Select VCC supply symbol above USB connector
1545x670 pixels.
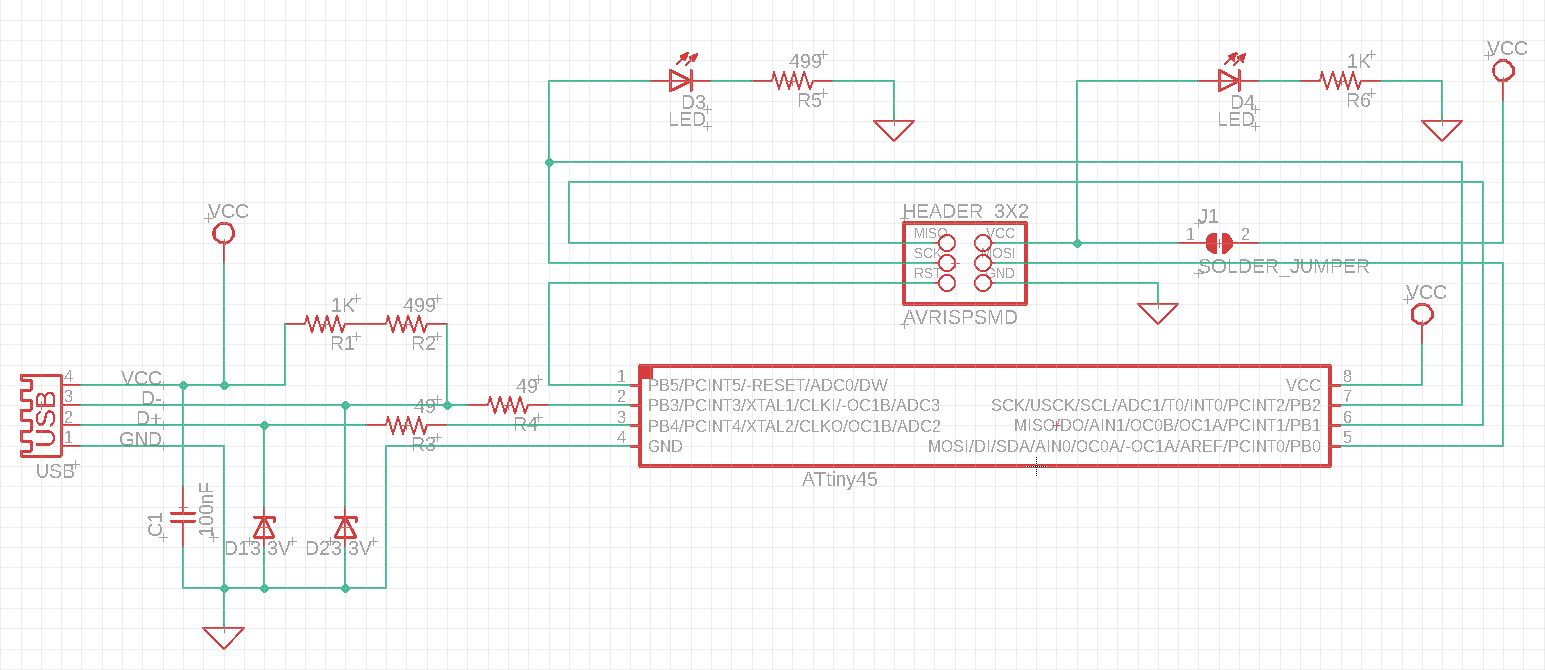click(224, 233)
